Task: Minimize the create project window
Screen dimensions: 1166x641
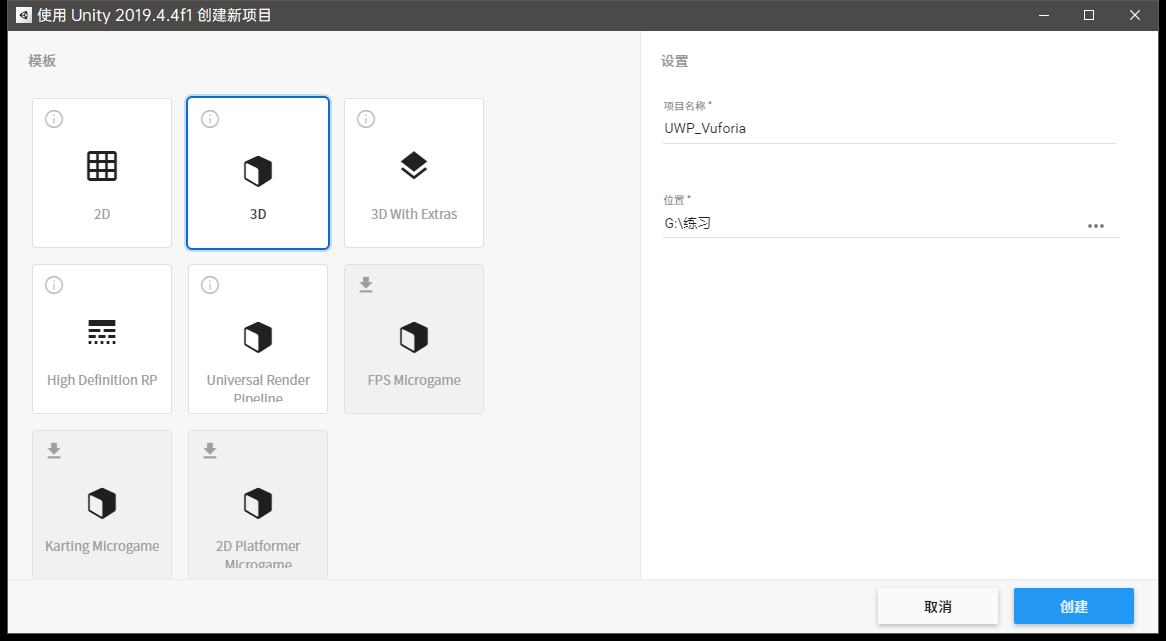Action: 1044,15
